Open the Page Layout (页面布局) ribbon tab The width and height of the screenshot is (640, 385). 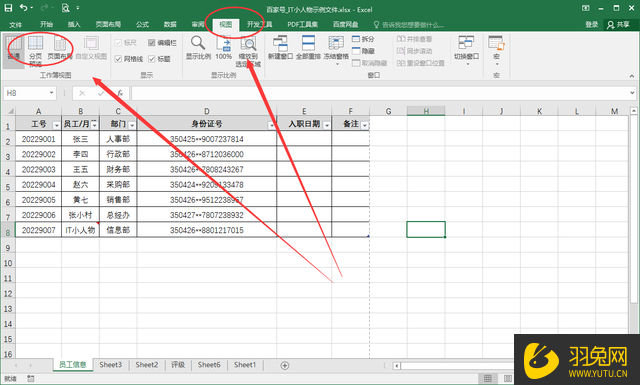click(x=108, y=24)
